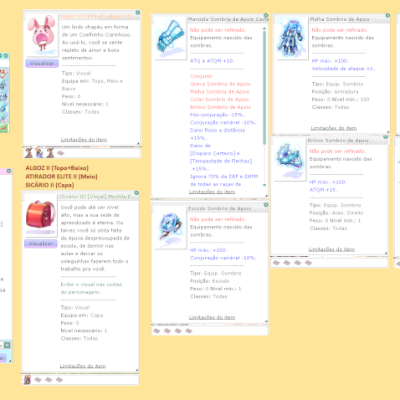Click Visualizar in the Sicário II backpack window

point(41,244)
